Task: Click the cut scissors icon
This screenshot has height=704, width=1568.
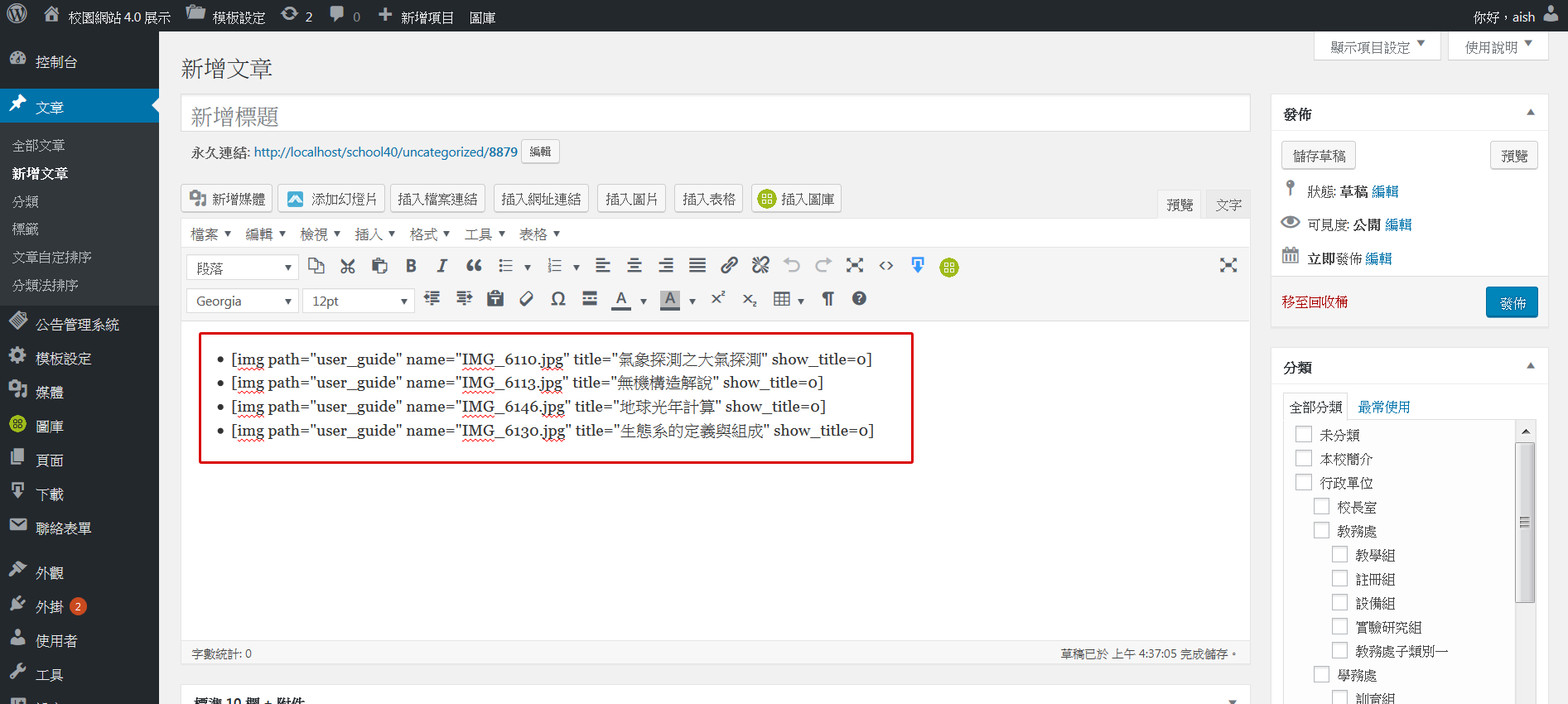Action: [348, 266]
